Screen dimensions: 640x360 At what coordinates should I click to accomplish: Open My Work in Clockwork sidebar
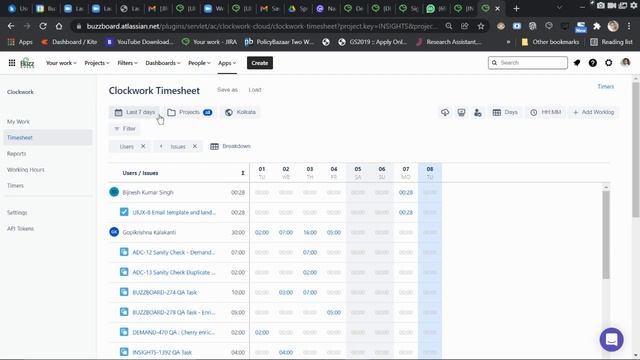coord(18,122)
